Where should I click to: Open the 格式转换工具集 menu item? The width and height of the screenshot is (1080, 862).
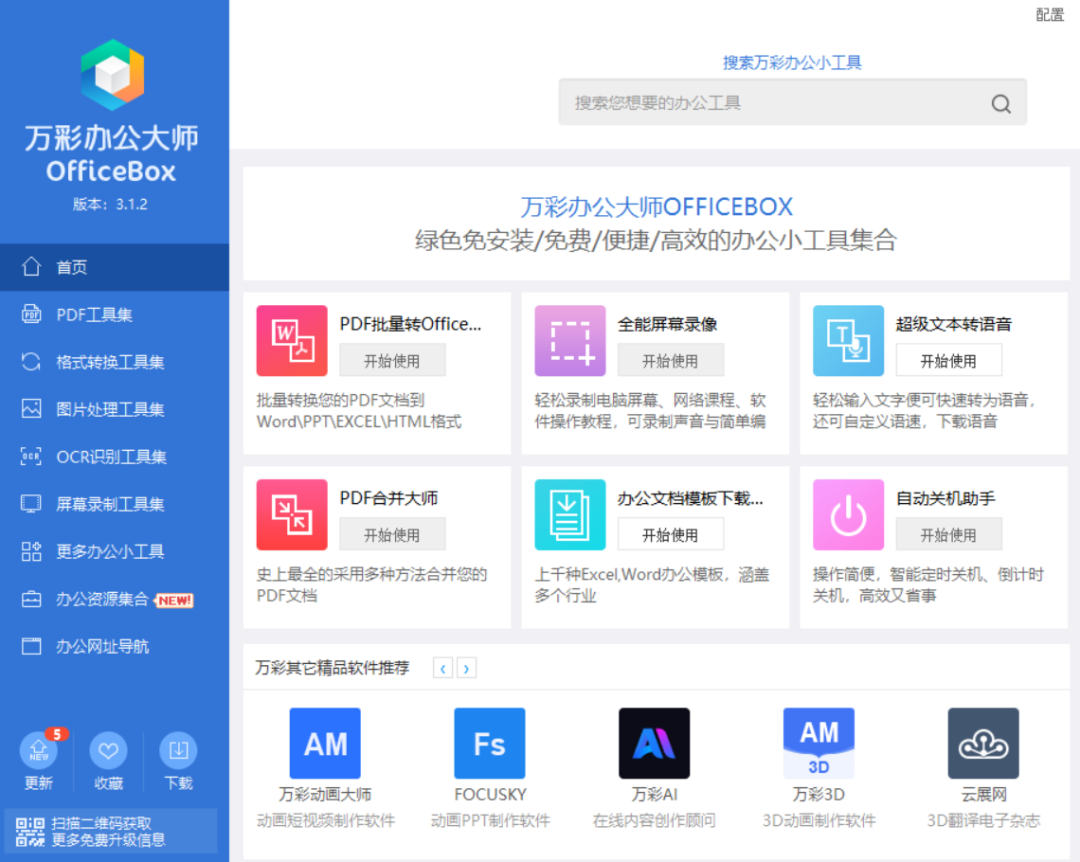[x=114, y=362]
